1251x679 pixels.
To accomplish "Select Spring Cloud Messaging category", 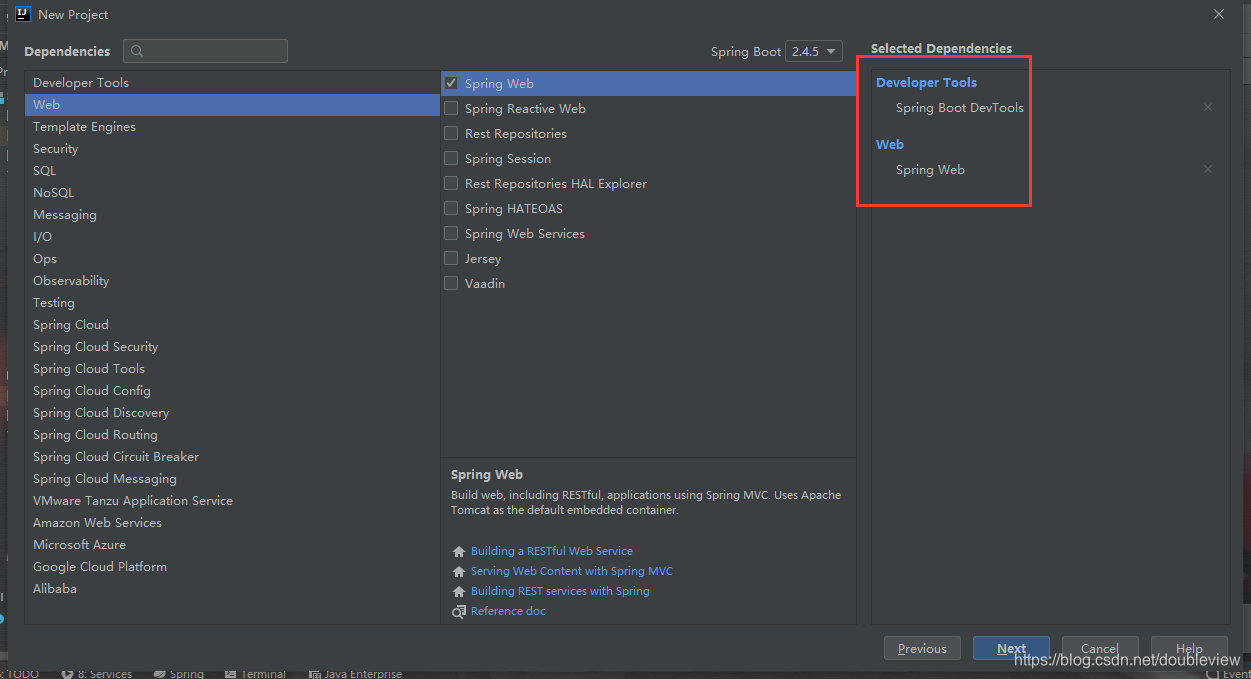I will tap(232, 479).
